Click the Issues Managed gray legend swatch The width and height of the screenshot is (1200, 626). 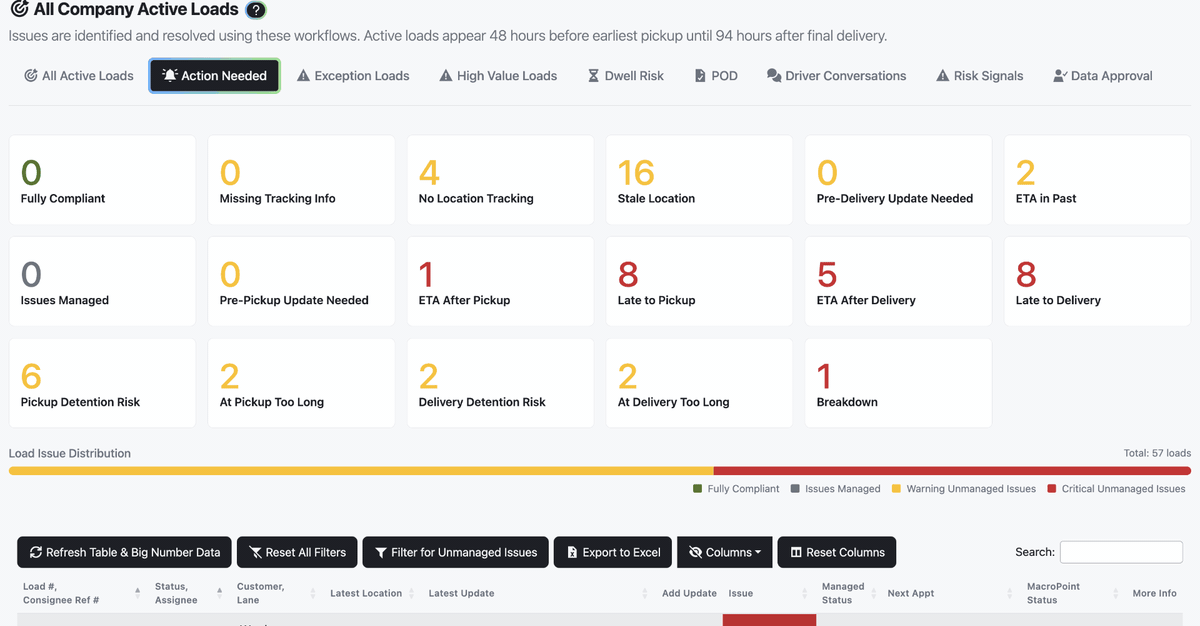click(795, 489)
